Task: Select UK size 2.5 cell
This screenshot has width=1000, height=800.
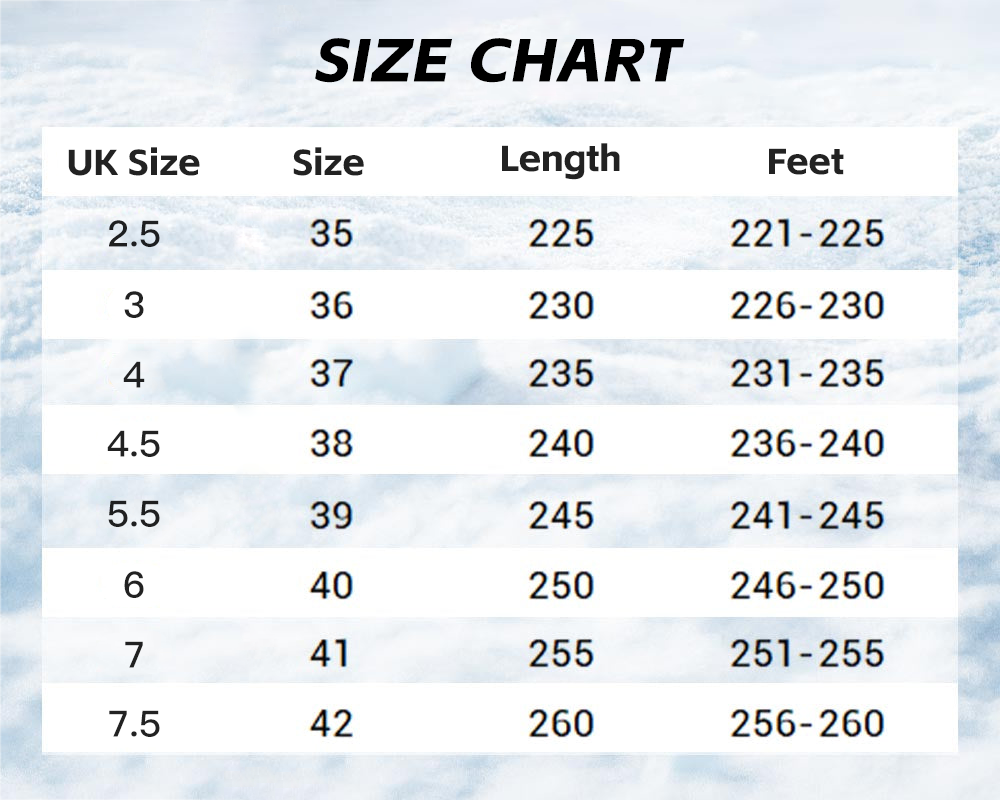Action: 133,234
